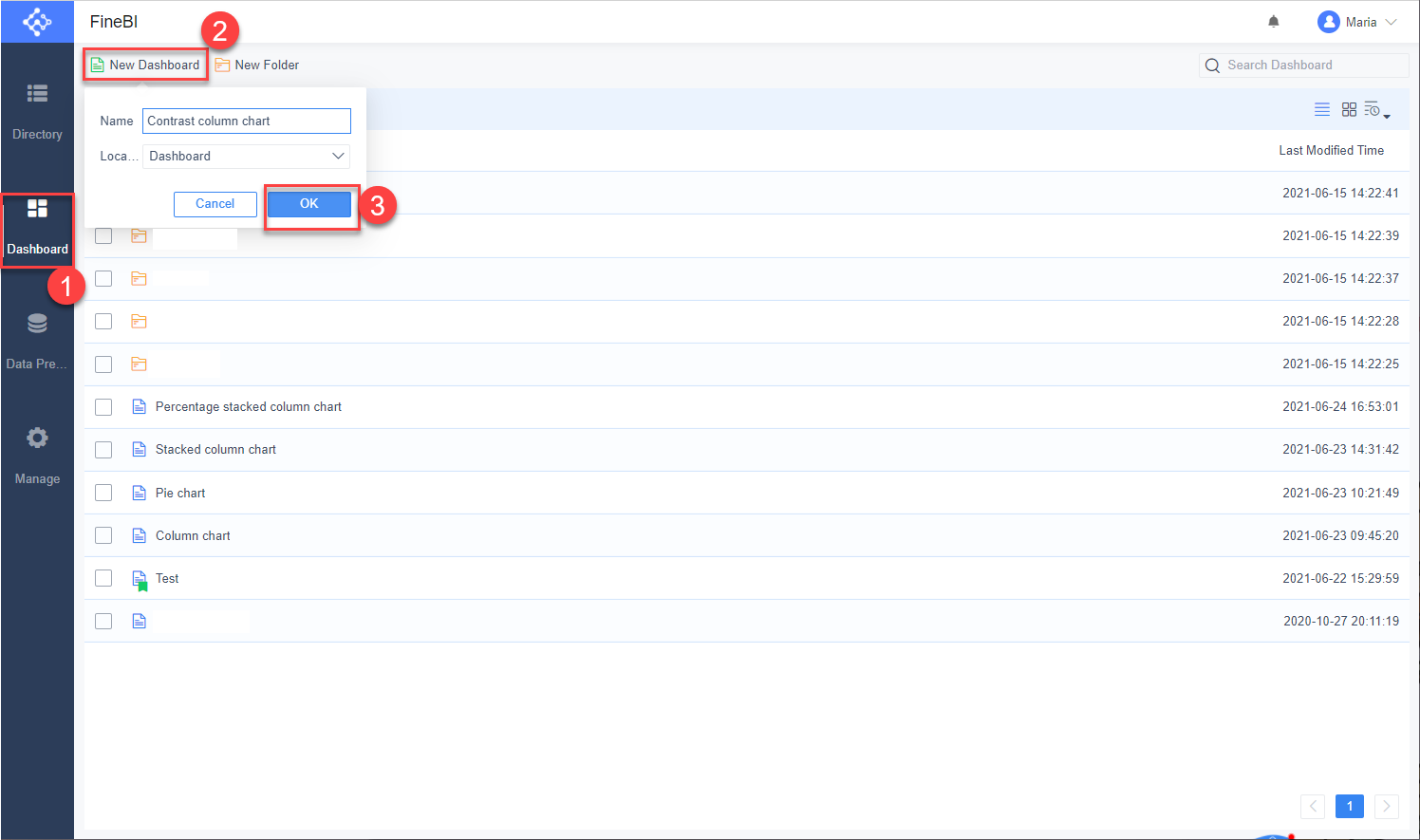The height and width of the screenshot is (840, 1420).
Task: Check the box for Test dashboard
Action: 103,578
